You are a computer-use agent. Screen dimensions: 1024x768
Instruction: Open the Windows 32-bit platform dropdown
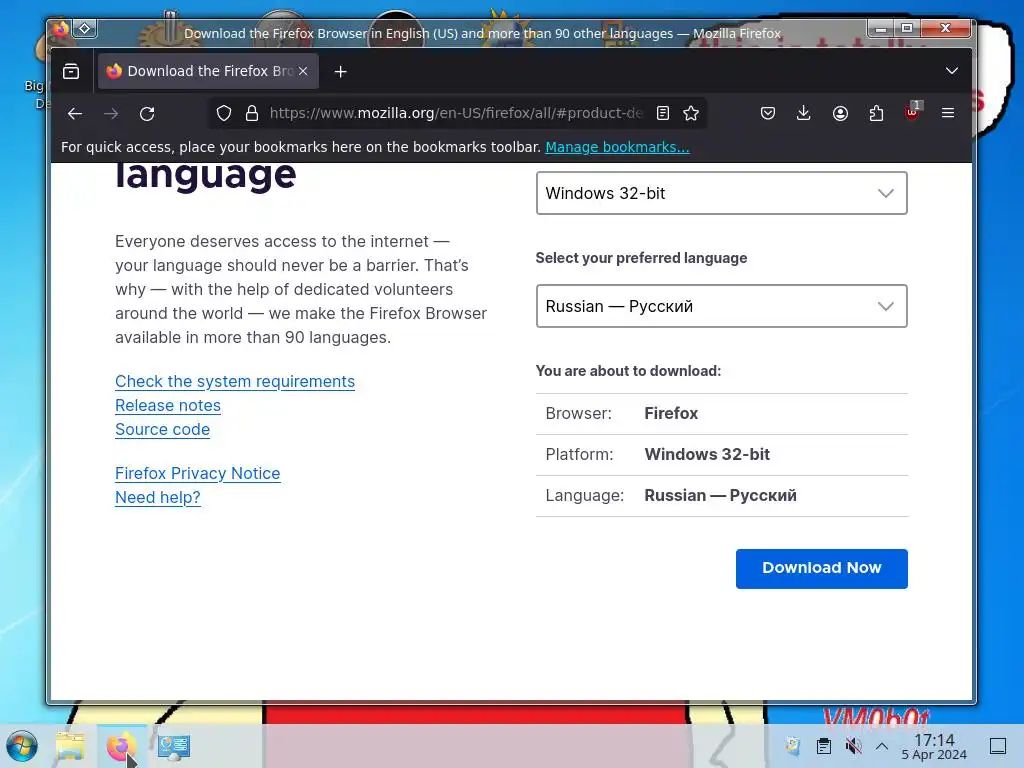pos(722,193)
